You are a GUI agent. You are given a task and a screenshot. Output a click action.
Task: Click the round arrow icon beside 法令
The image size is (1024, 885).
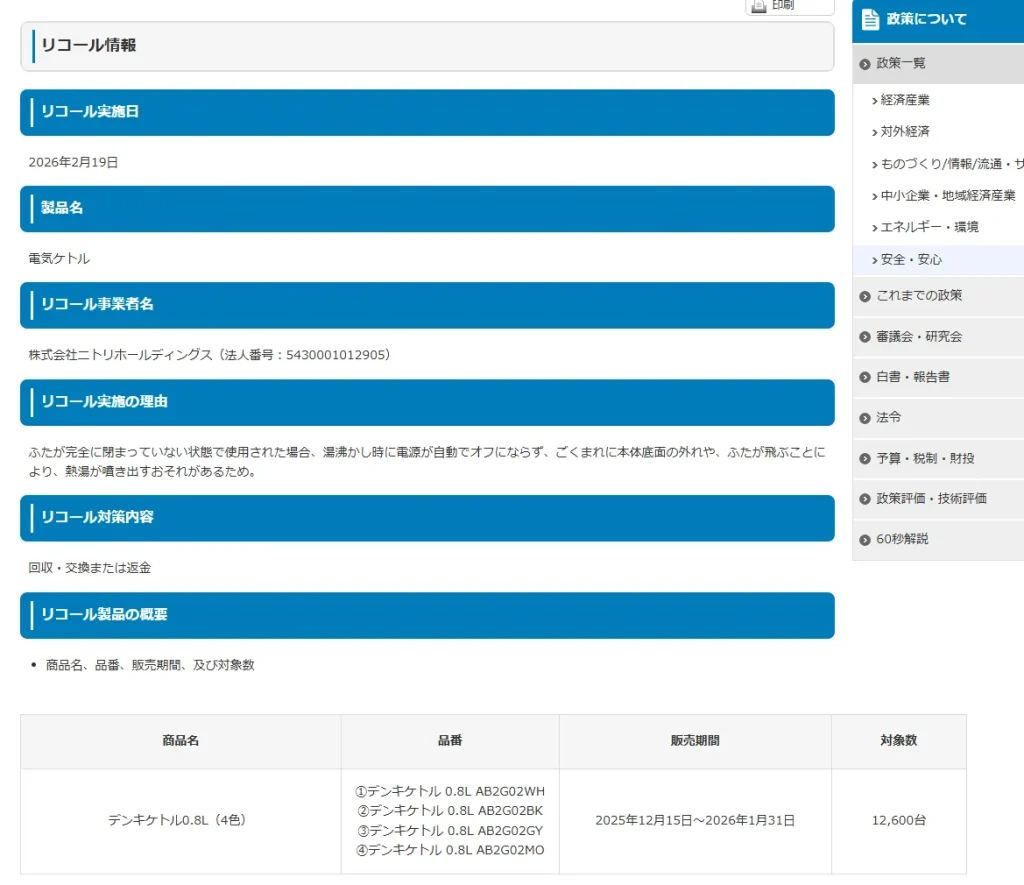click(x=865, y=418)
